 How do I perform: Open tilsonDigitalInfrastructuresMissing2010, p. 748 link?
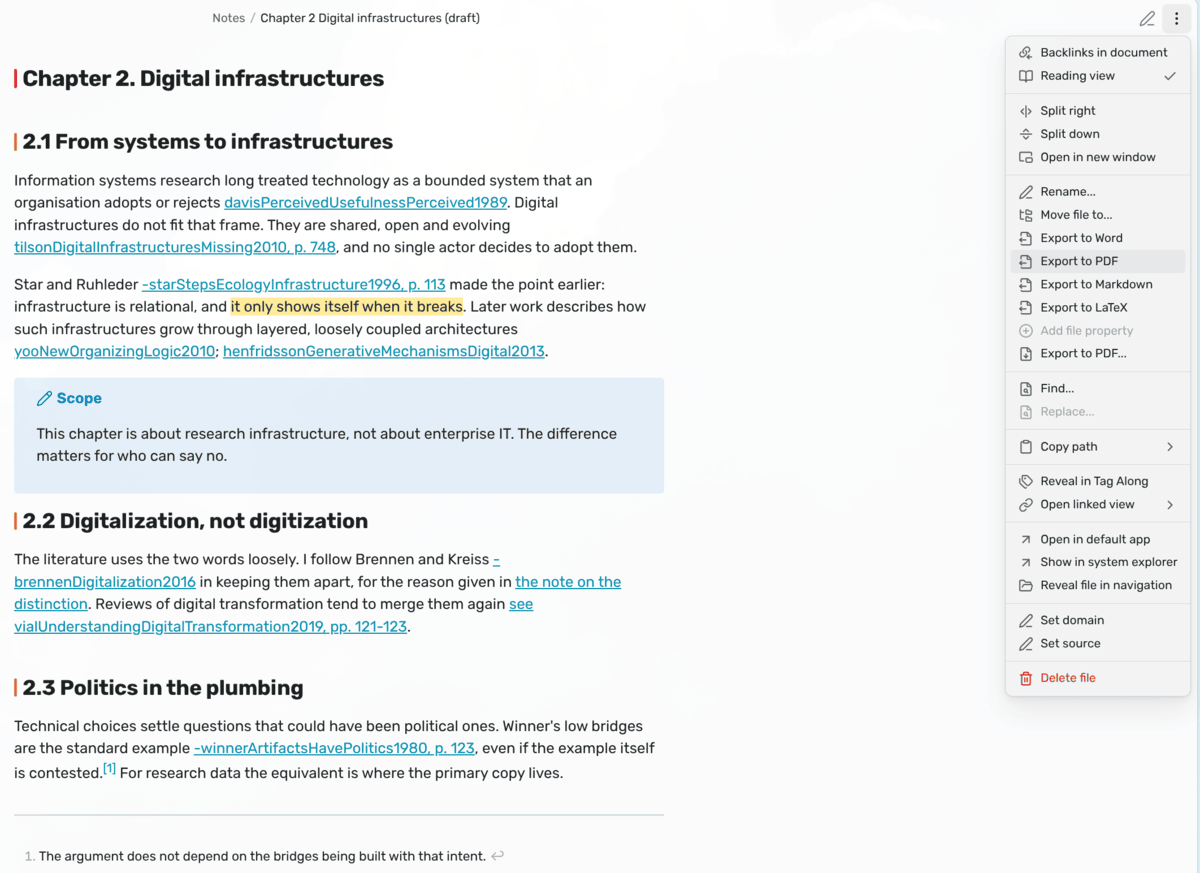[175, 247]
